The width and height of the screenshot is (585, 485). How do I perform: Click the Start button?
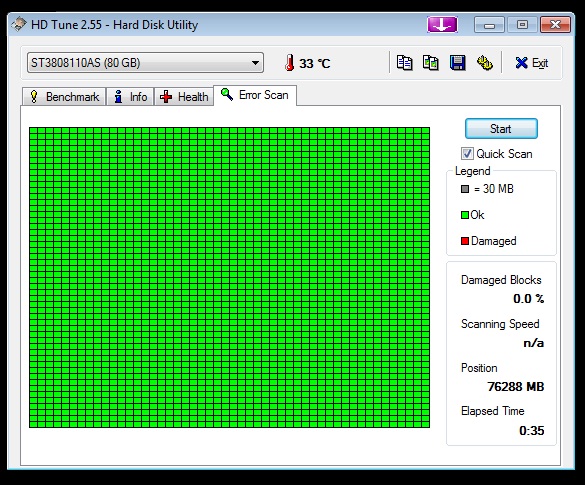(x=501, y=129)
